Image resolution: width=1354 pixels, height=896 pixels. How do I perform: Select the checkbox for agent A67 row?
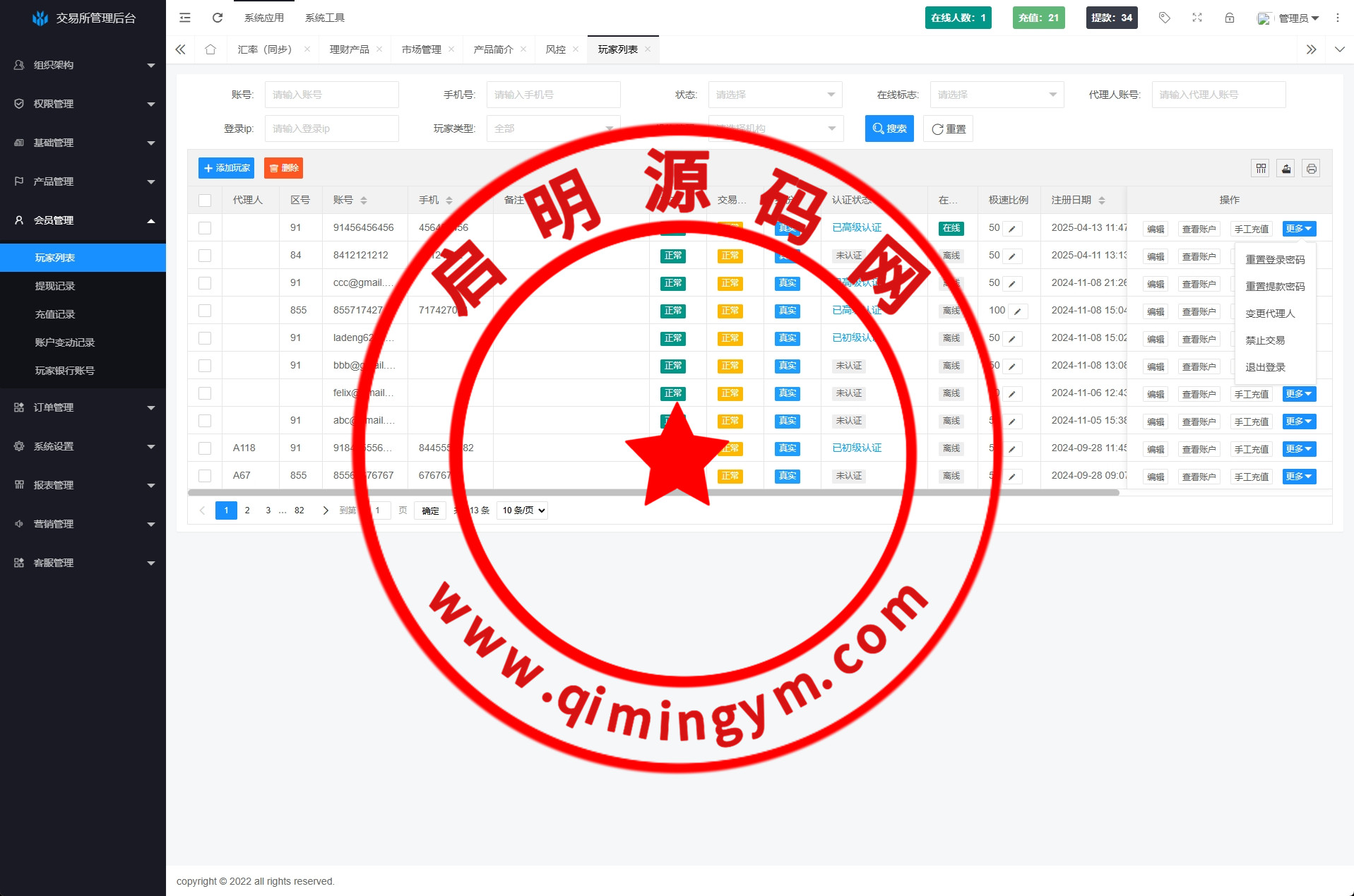click(205, 476)
